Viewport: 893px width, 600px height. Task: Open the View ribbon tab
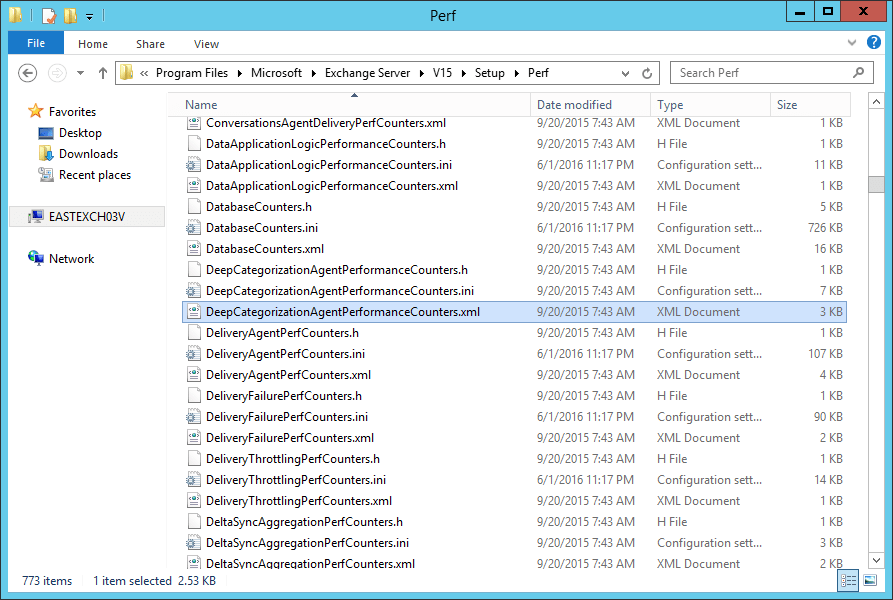tap(206, 44)
